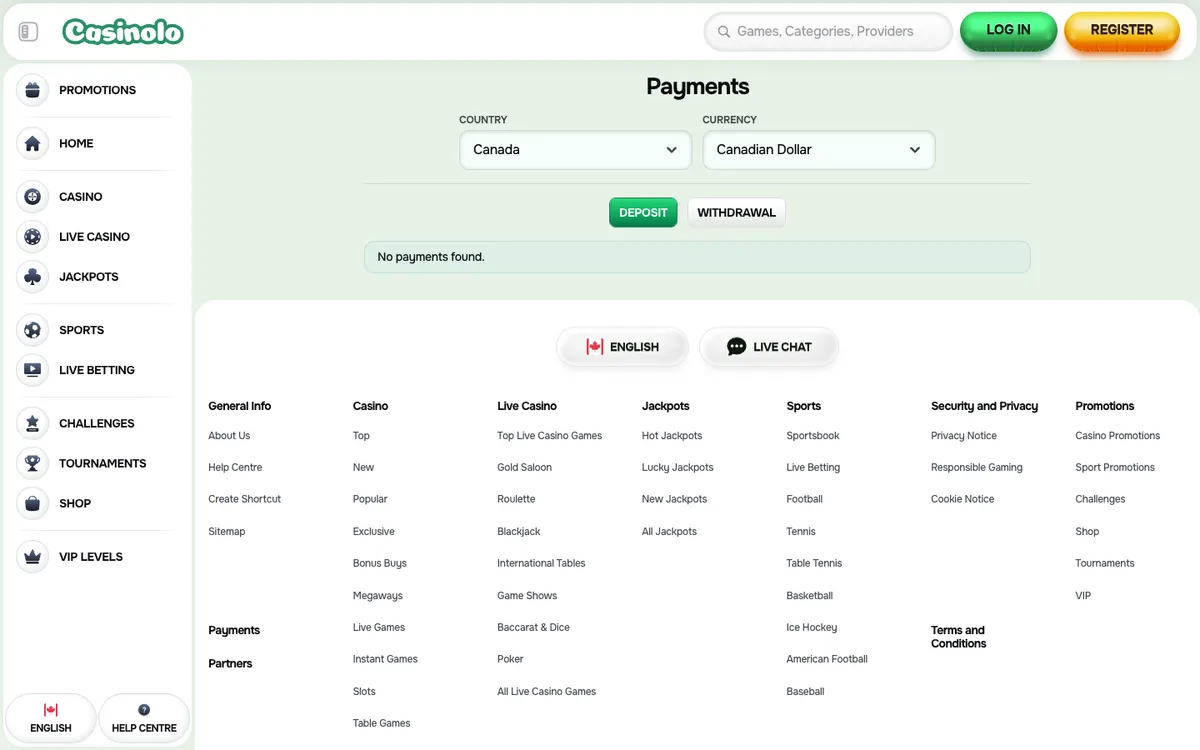Click the All Jackpots link
Screen dimensions: 1200x750
click(x=669, y=532)
